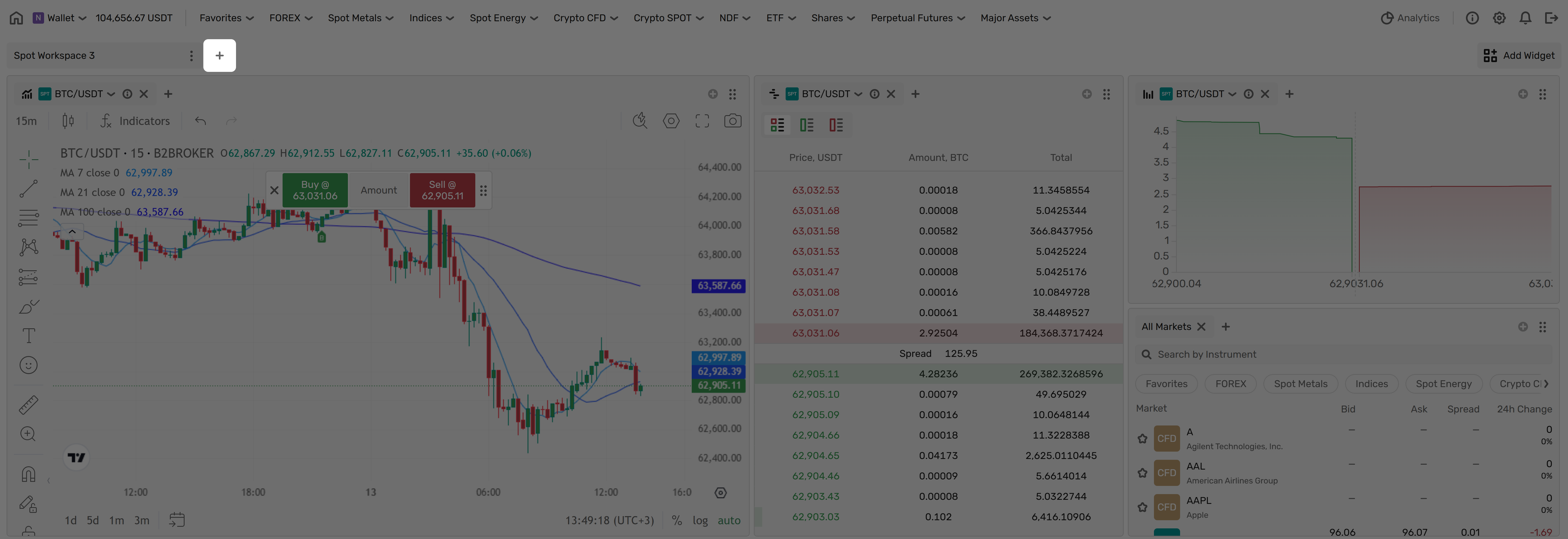1568x539 pixels.
Task: Click the Amount field in trade panel
Action: click(x=379, y=190)
